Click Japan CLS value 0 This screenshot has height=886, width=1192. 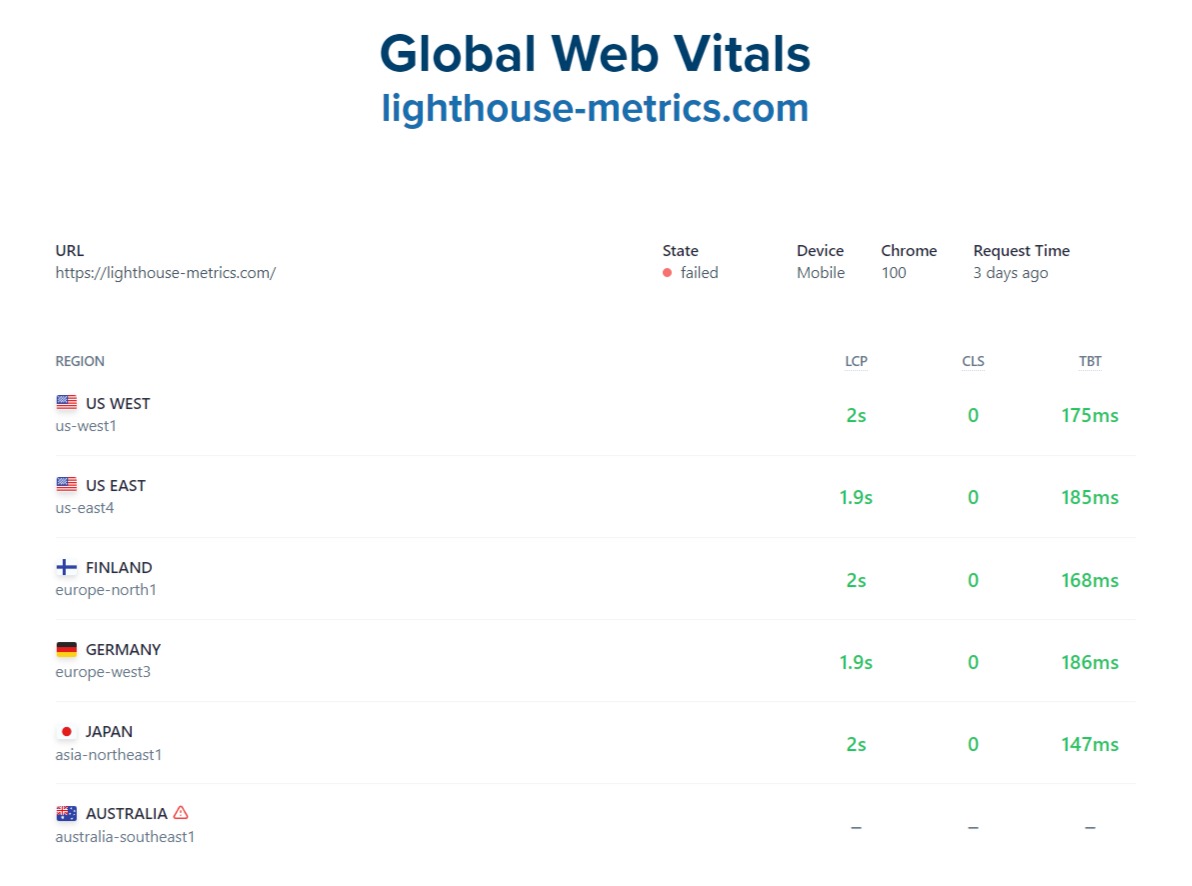click(973, 745)
